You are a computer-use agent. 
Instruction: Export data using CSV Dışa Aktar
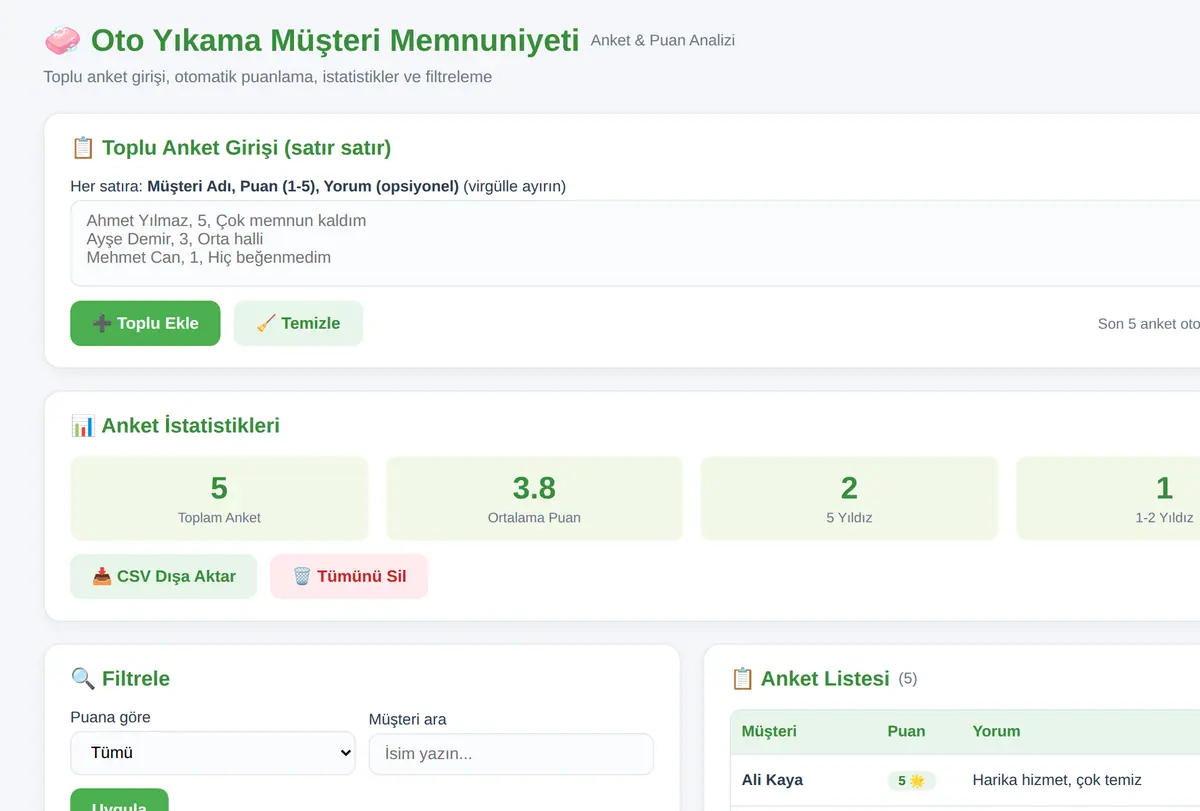coord(164,576)
